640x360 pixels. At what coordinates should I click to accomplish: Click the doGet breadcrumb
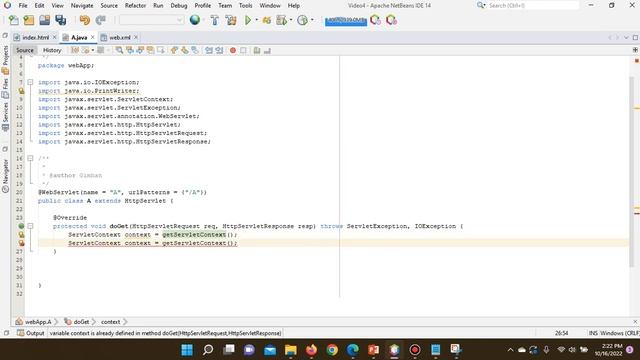click(77, 322)
